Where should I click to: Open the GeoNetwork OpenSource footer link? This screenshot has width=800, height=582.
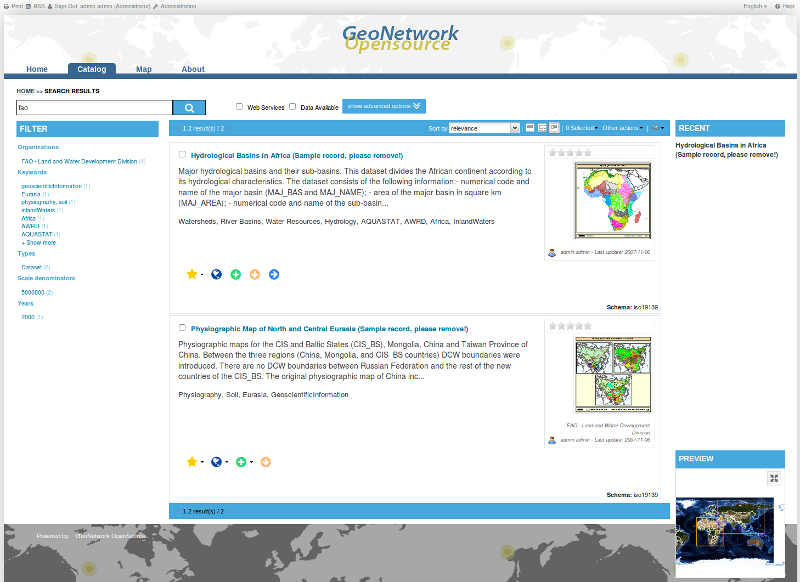(110, 536)
